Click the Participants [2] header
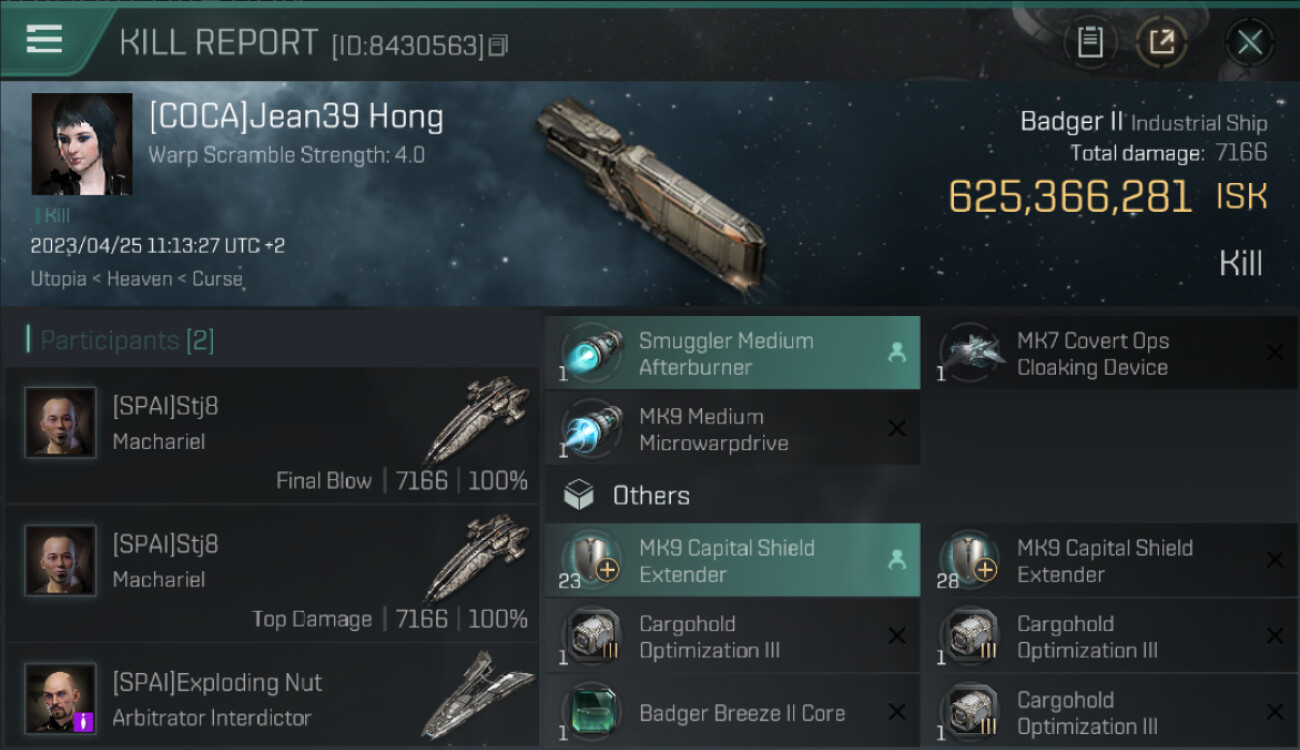Screen dimensions: 1300x750 [x=122, y=340]
